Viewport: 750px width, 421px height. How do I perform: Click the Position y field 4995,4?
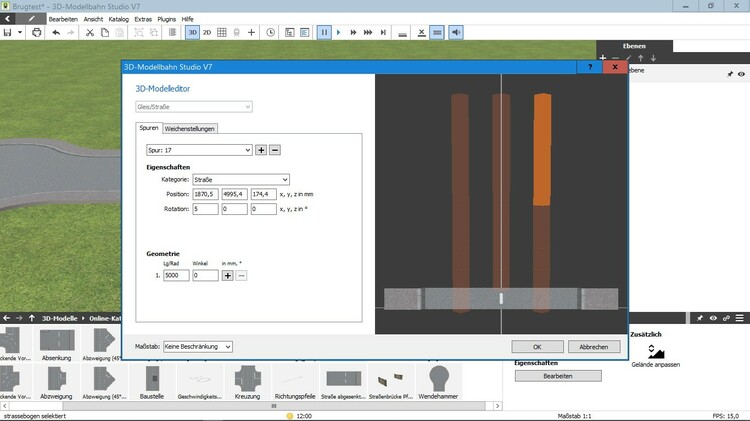coord(234,194)
